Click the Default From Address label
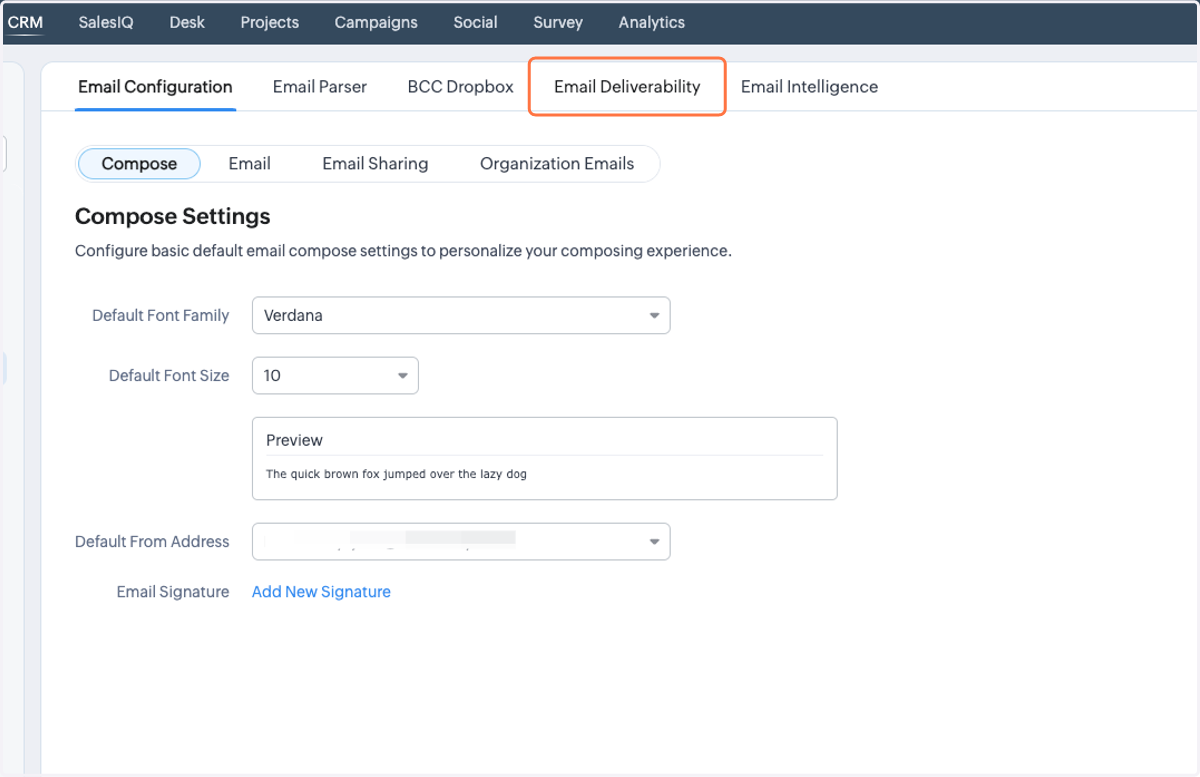 coord(152,541)
